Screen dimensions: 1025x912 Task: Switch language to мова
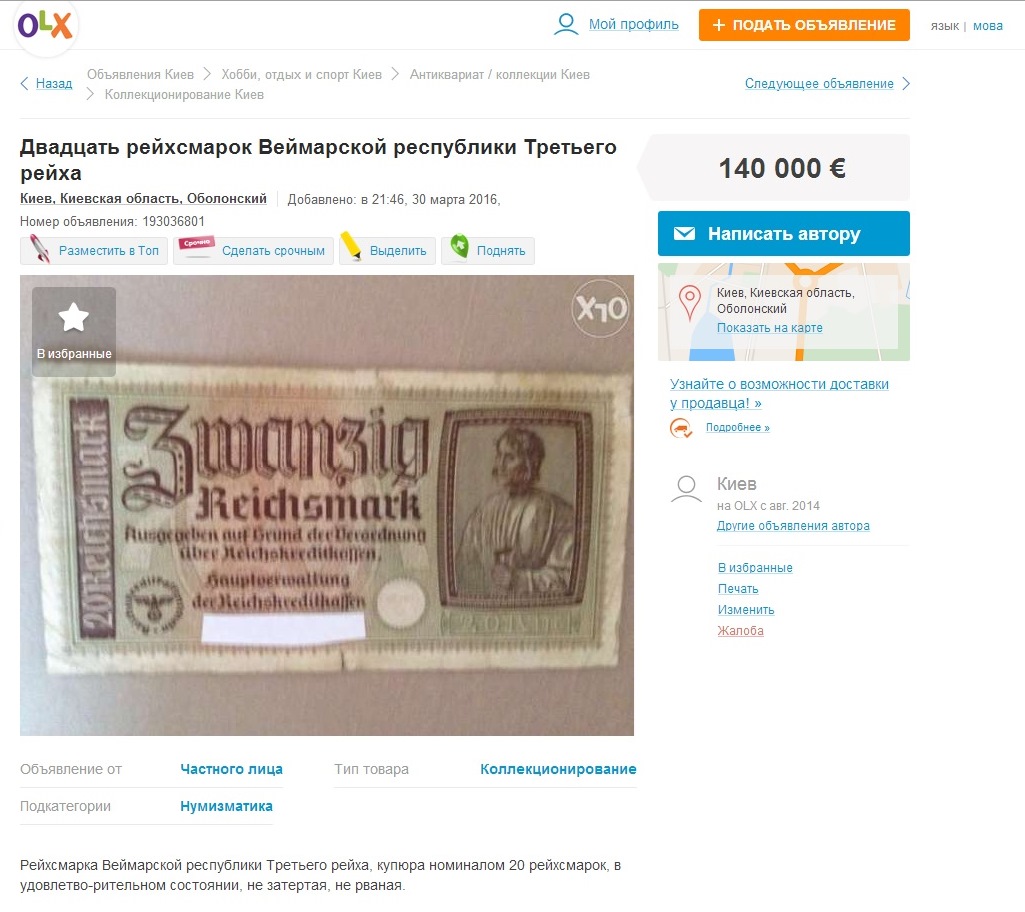pos(988,26)
